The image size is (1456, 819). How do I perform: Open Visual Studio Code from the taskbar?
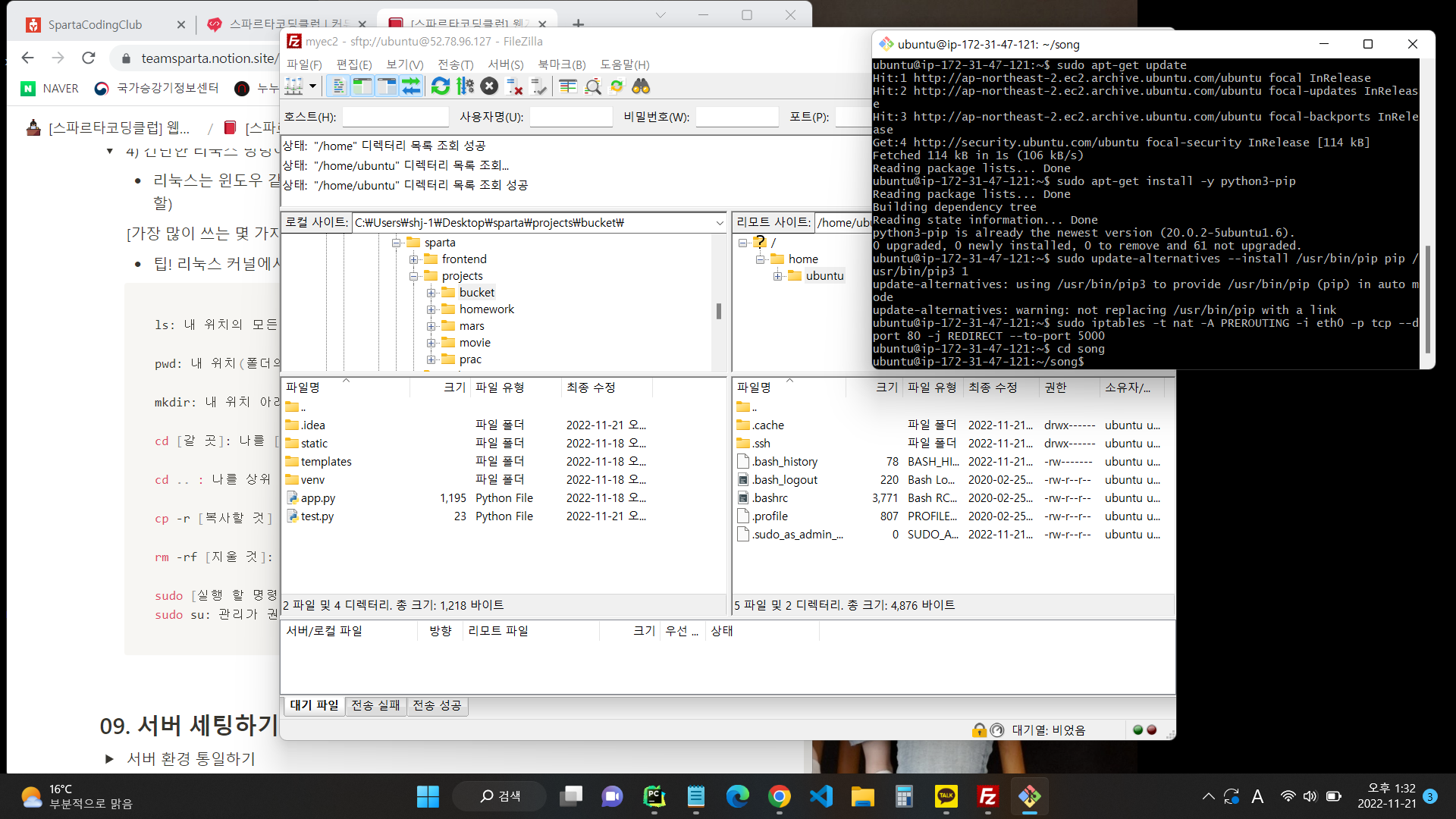[821, 796]
